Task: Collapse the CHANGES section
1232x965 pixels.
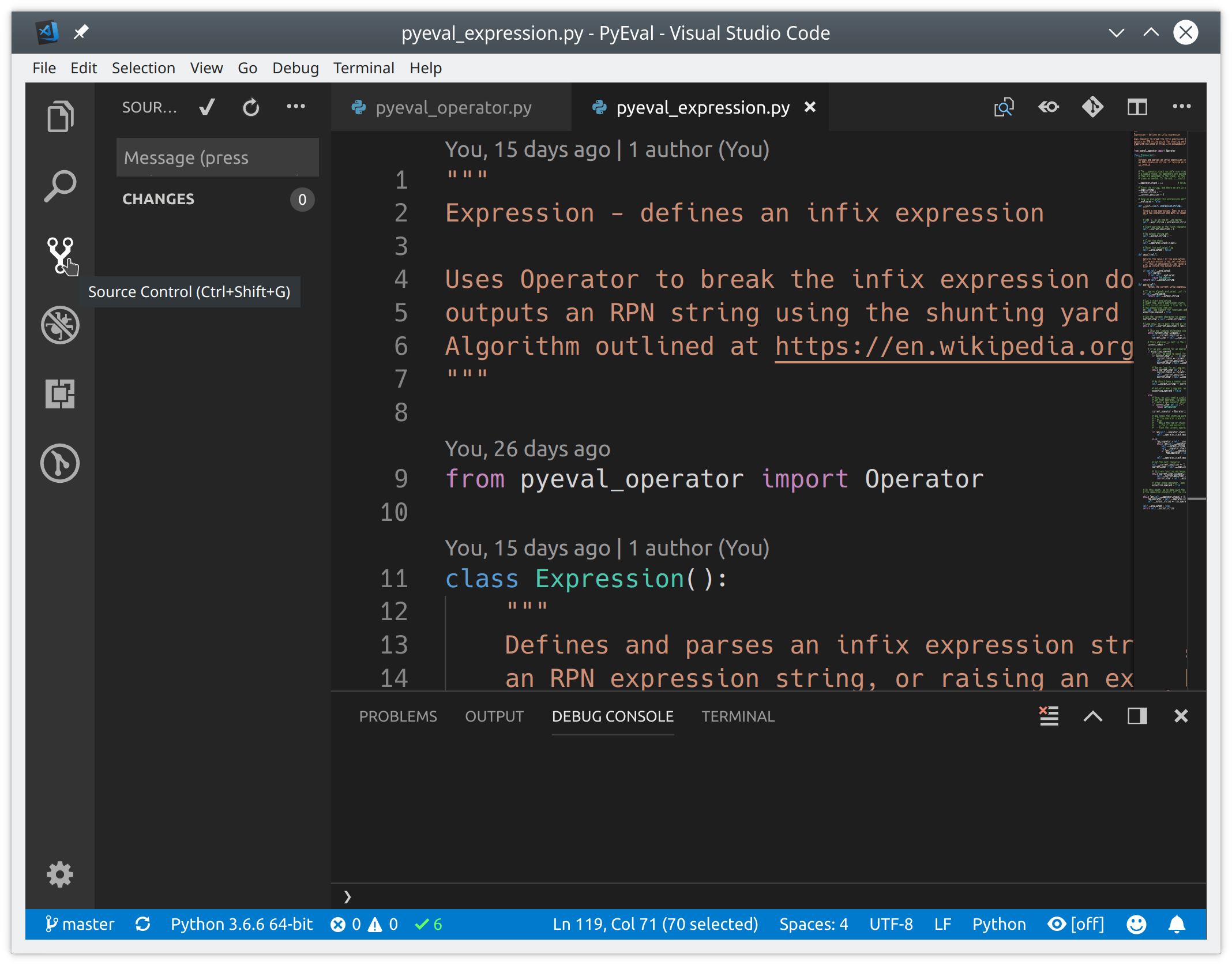Action: (159, 199)
